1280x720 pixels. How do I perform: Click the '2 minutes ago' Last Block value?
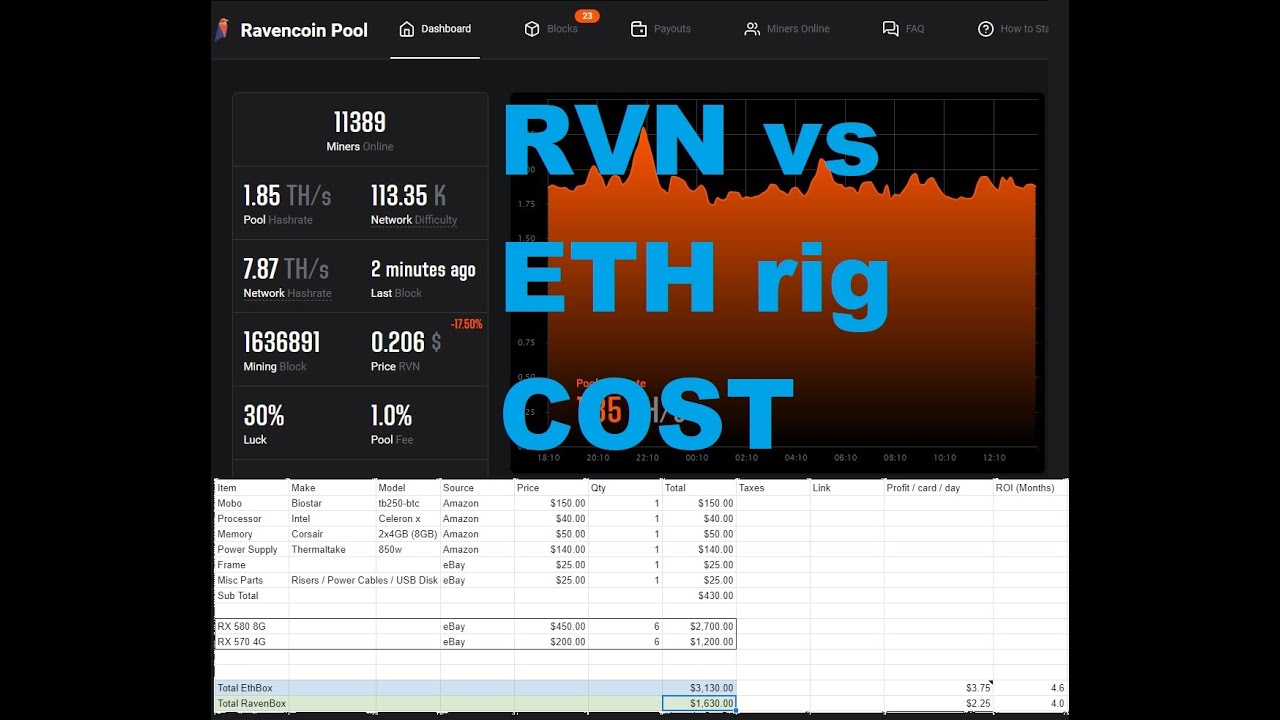423,269
